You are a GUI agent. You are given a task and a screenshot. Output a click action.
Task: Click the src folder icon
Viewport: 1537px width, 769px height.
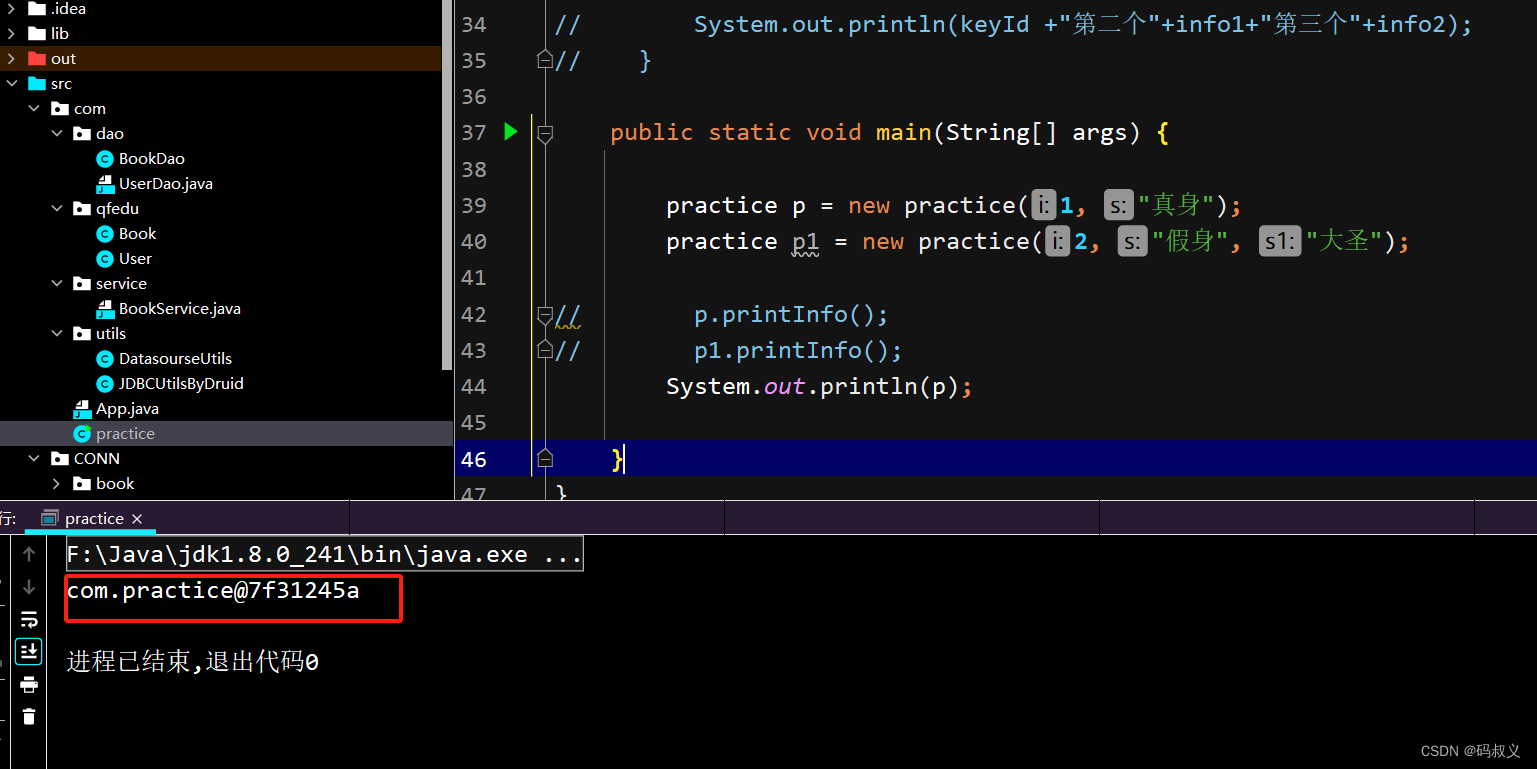(37, 84)
